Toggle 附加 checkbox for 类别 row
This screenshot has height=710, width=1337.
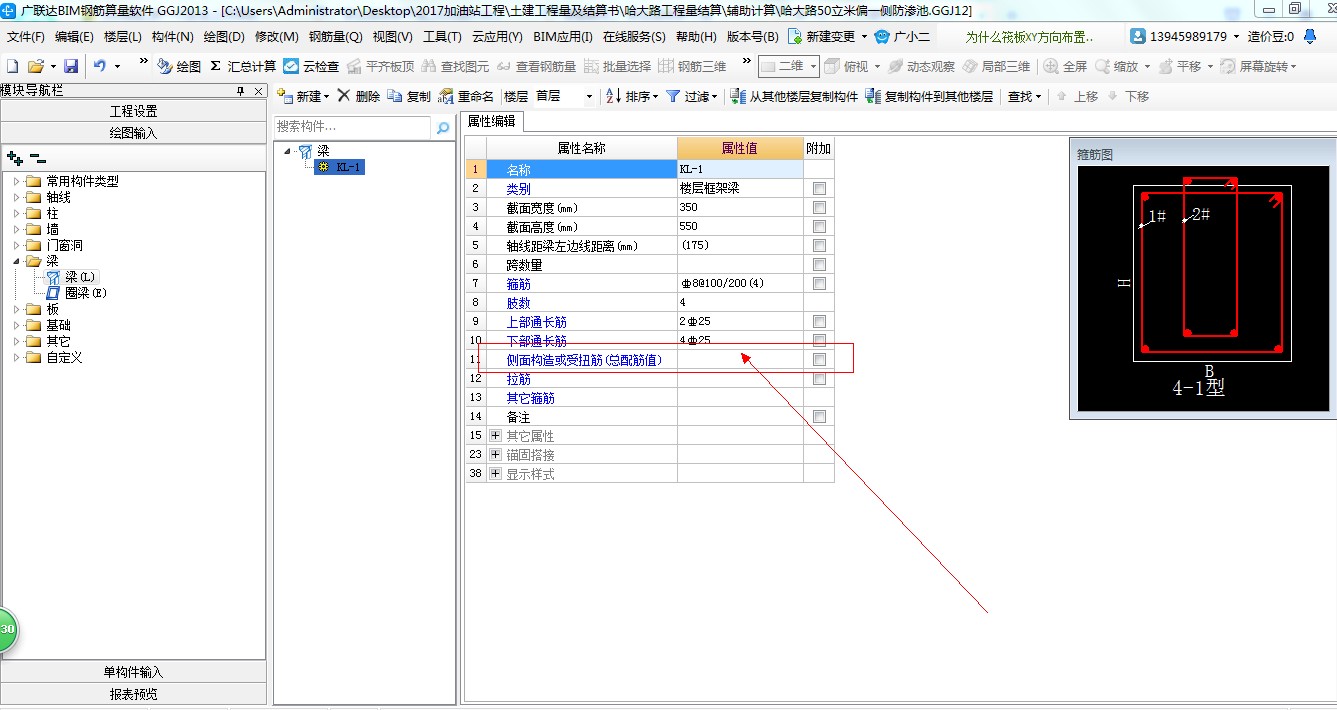819,188
